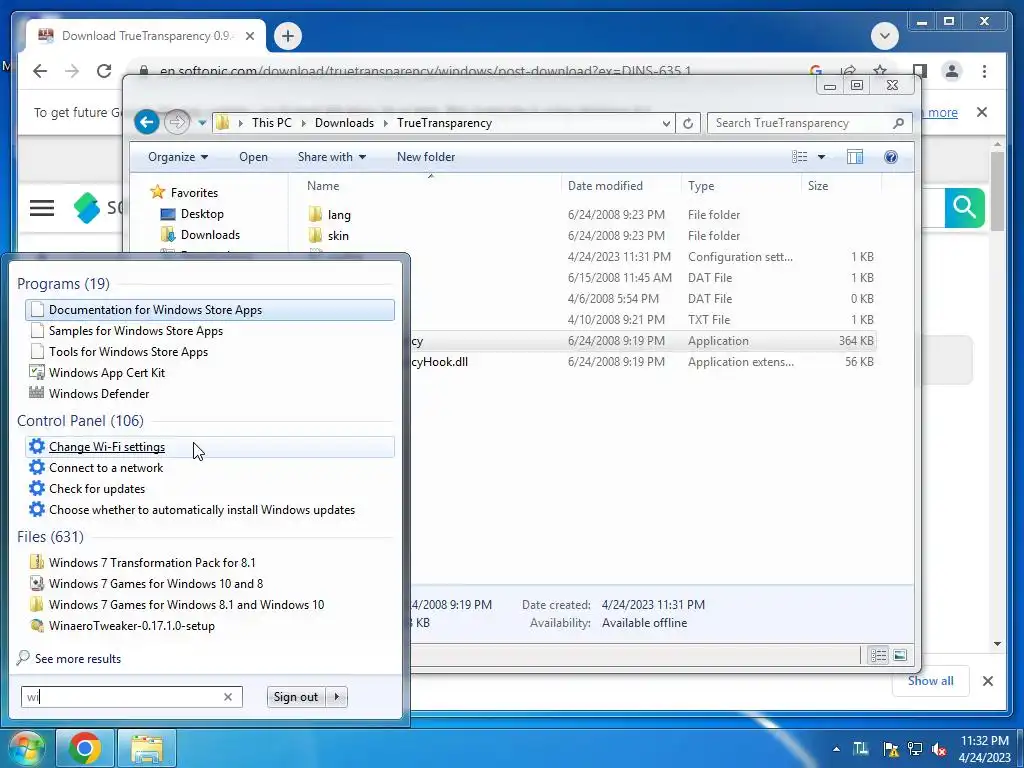
Task: Select Desktop under Favorites
Action: (x=202, y=214)
